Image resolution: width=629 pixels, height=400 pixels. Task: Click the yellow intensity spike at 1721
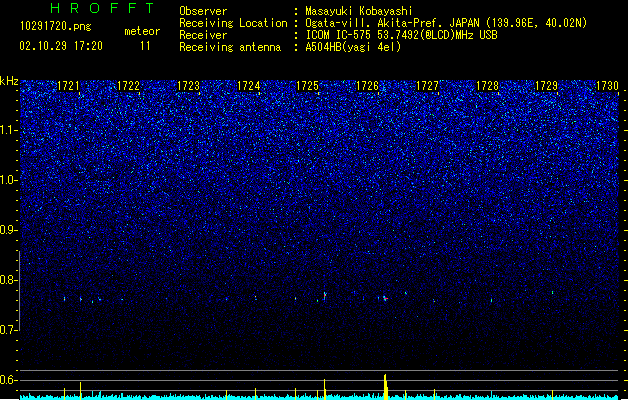coord(81,391)
